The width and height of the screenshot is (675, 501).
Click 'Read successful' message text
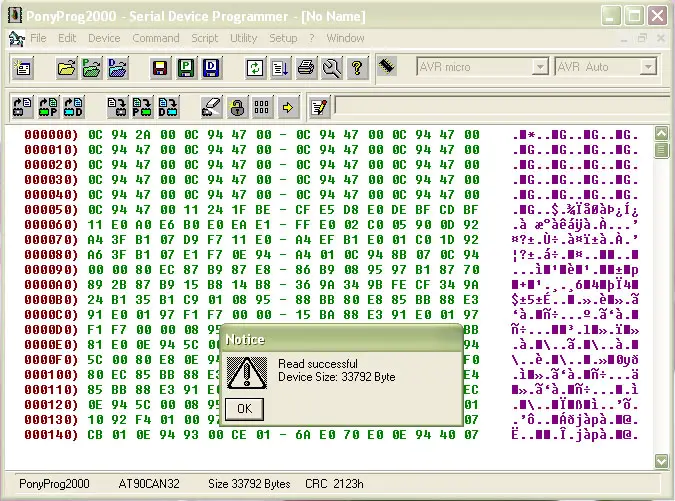click(x=318, y=364)
